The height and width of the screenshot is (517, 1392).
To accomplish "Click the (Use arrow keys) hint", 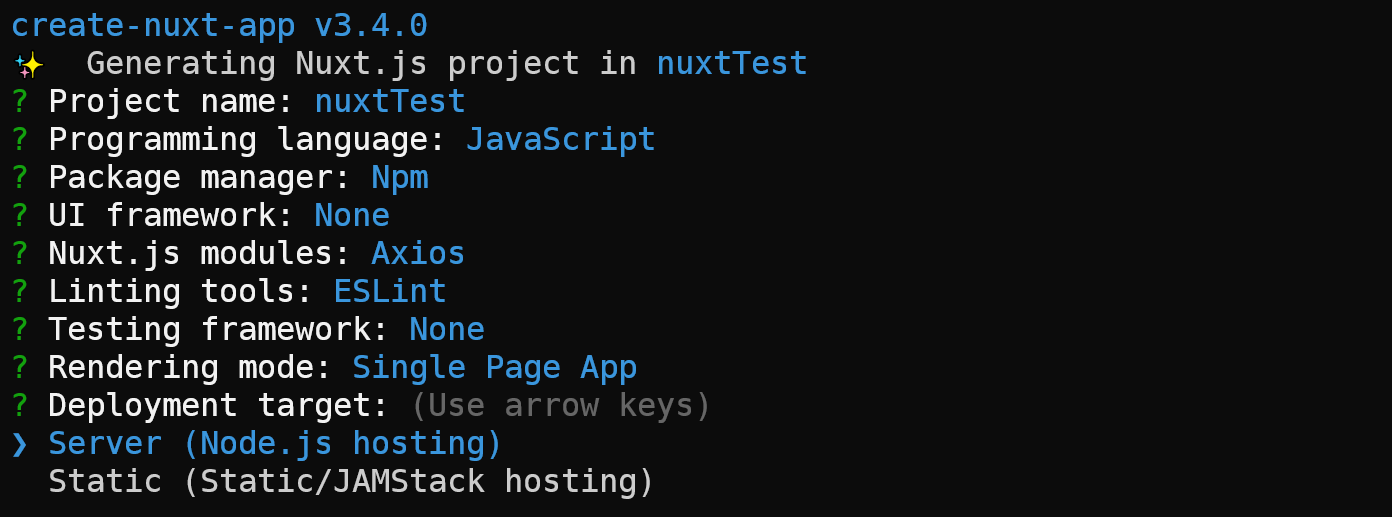I will pos(561,406).
